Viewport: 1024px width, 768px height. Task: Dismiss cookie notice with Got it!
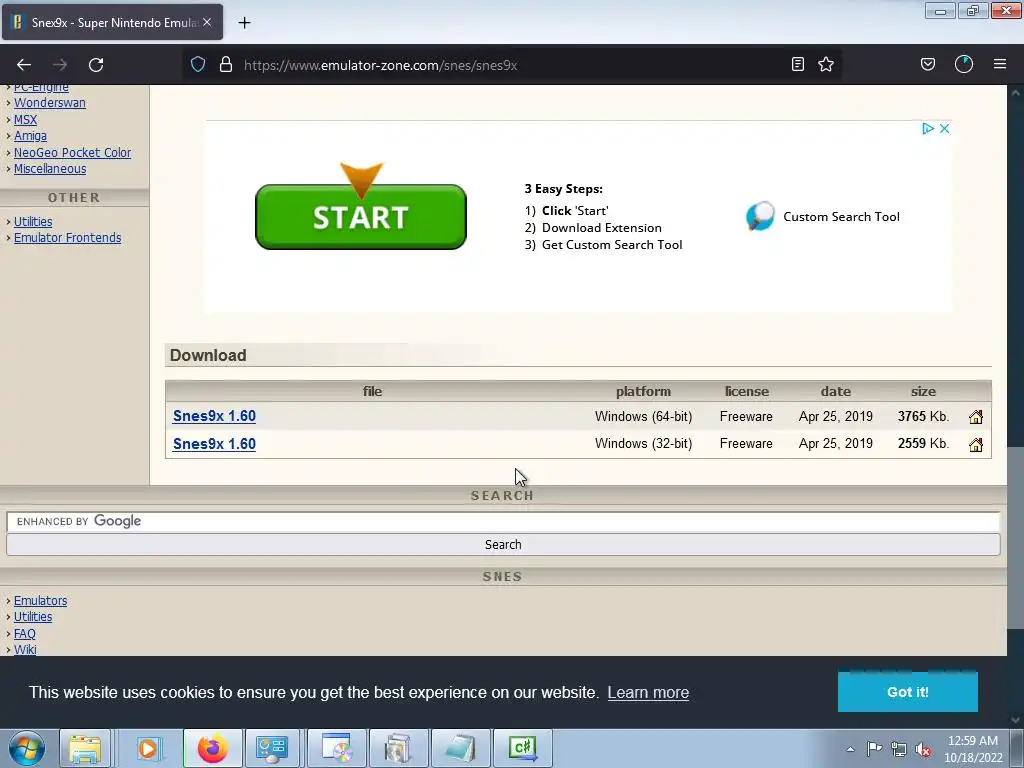(x=908, y=692)
